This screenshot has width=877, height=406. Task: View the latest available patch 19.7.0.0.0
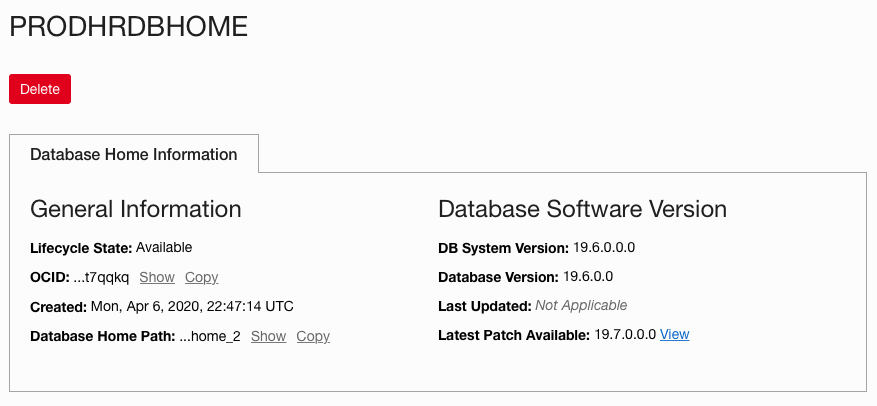[674, 334]
